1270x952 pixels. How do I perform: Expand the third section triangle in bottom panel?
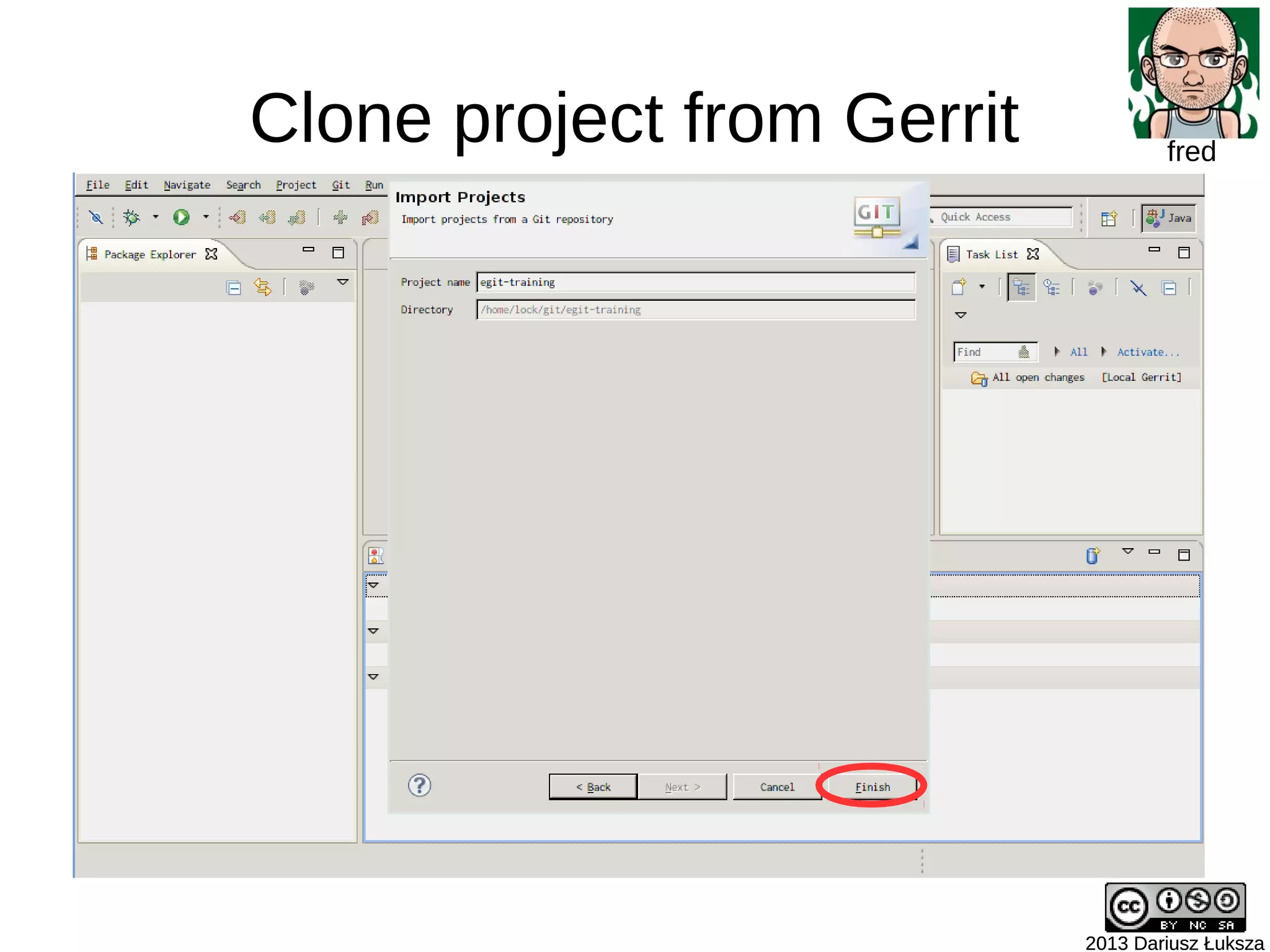pyautogui.click(x=373, y=677)
